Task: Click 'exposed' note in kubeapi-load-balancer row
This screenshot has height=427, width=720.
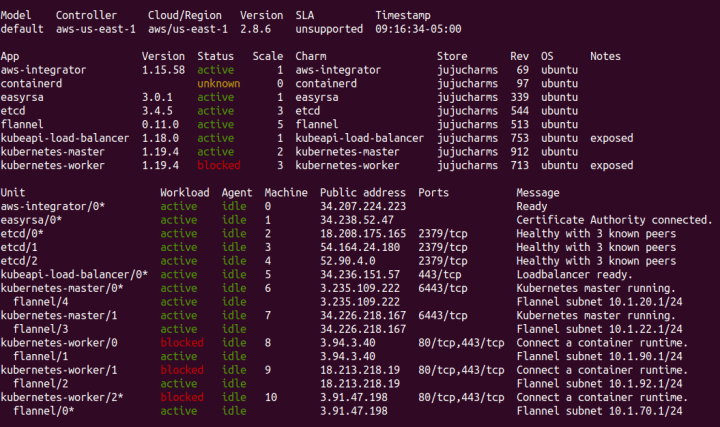Action: coord(612,138)
